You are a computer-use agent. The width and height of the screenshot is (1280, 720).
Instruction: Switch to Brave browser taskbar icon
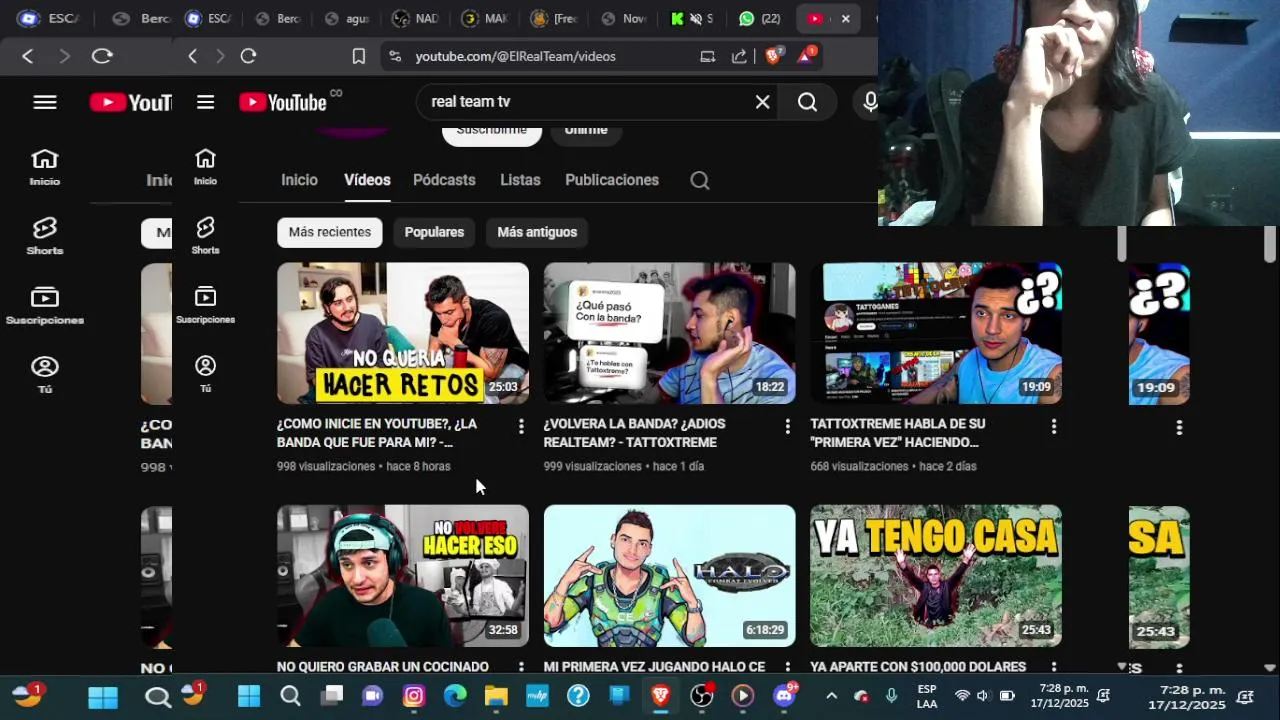click(x=661, y=696)
